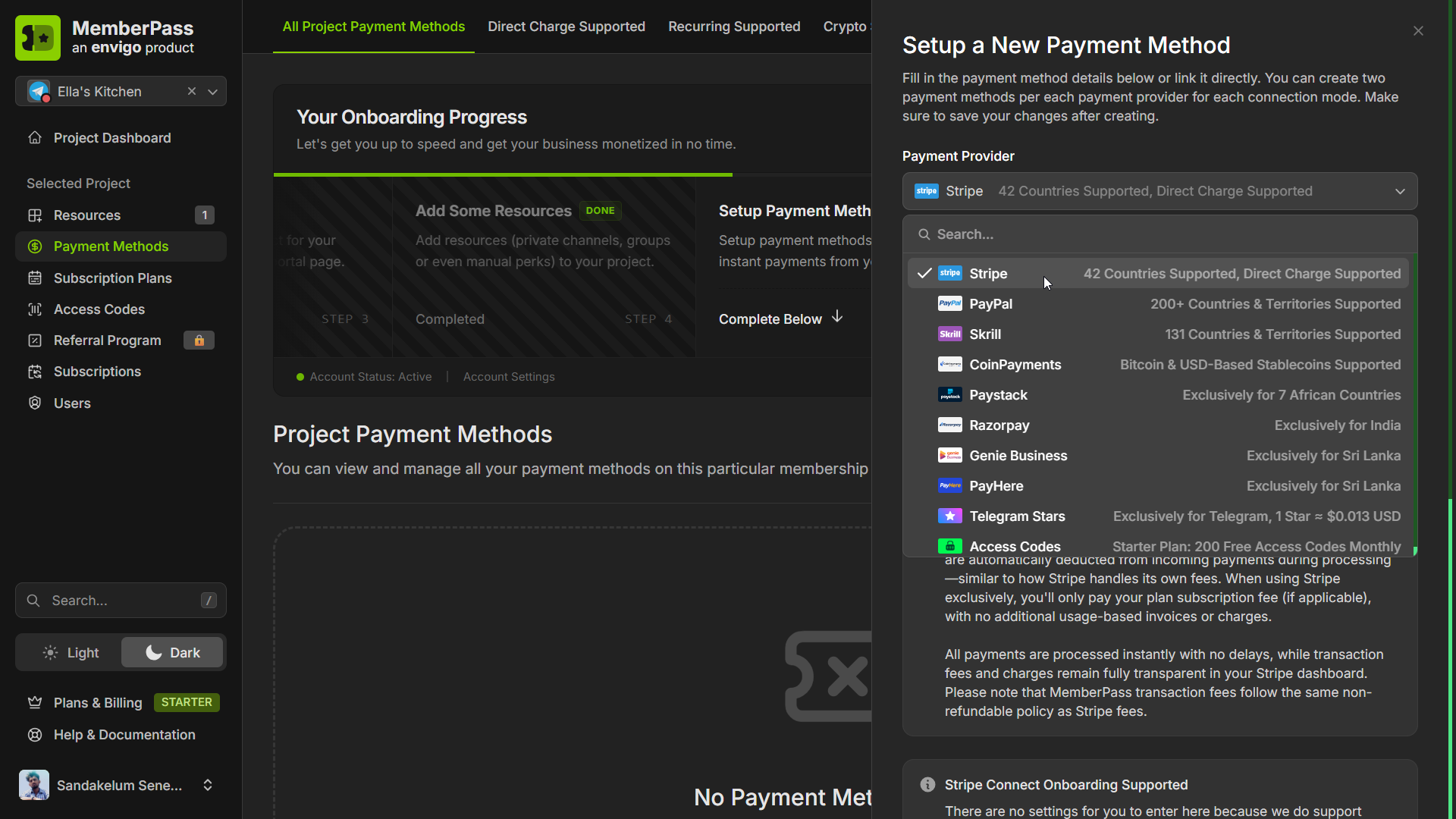1456x819 pixels.
Task: Expand the Sandakelum account menu
Action: point(207,785)
